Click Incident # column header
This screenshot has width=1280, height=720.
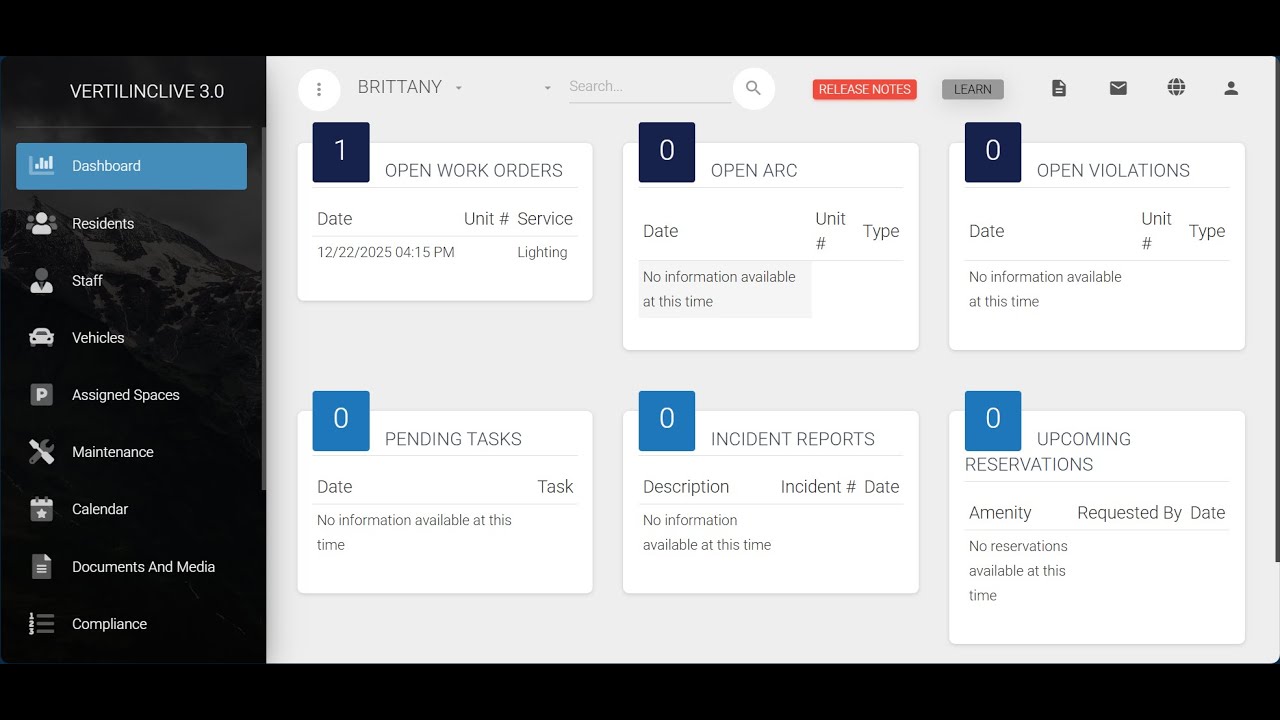[818, 487]
